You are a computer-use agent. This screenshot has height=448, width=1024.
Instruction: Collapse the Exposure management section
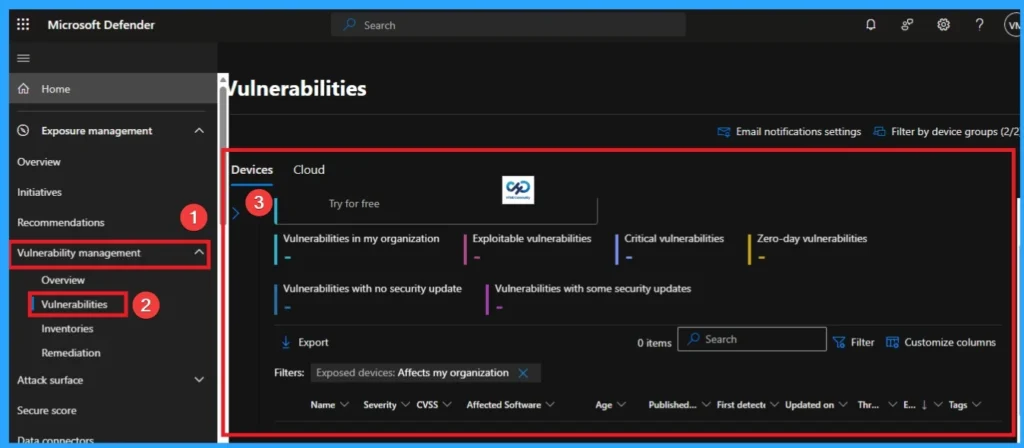(x=199, y=131)
